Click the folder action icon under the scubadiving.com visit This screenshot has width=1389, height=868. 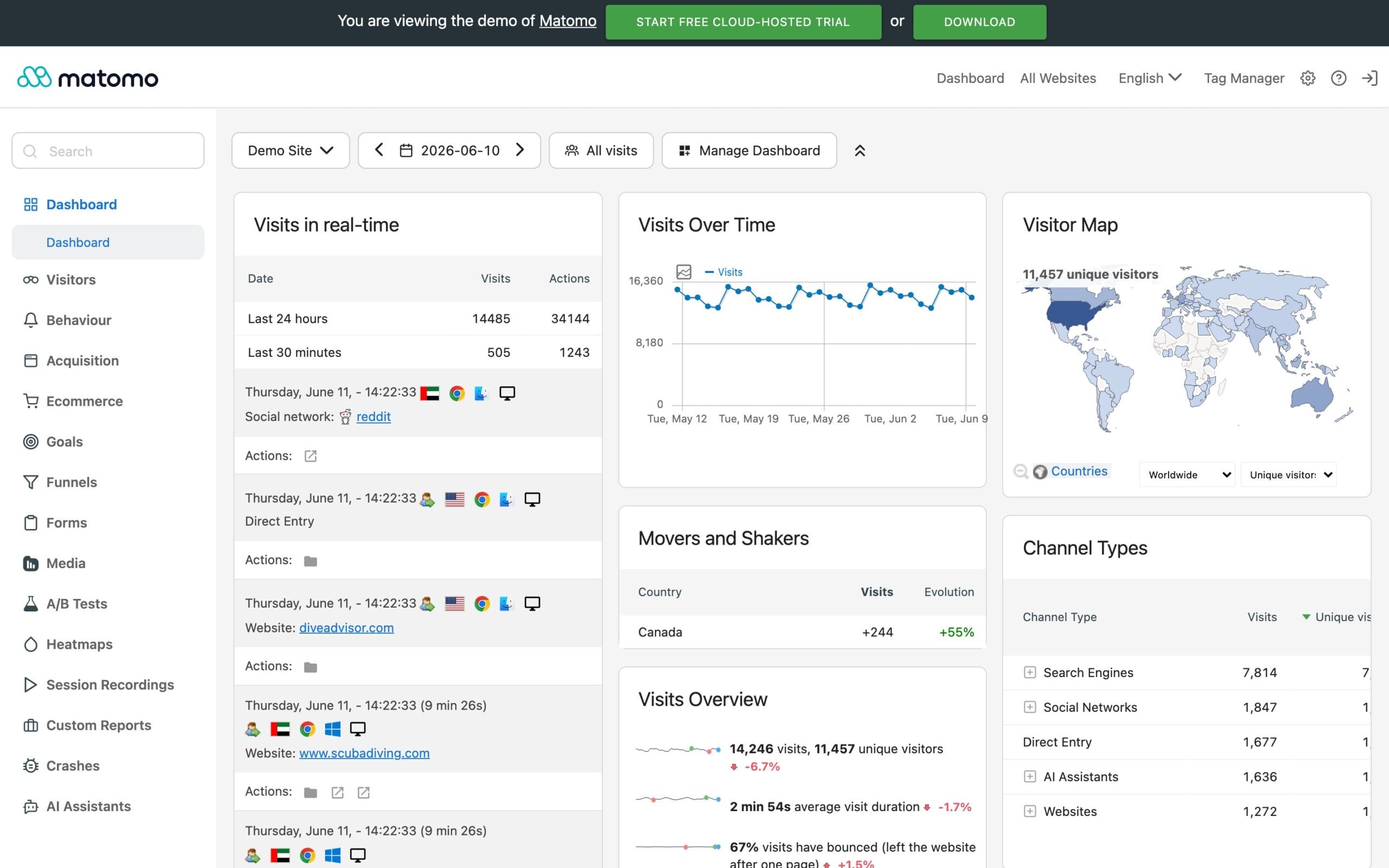pos(310,793)
